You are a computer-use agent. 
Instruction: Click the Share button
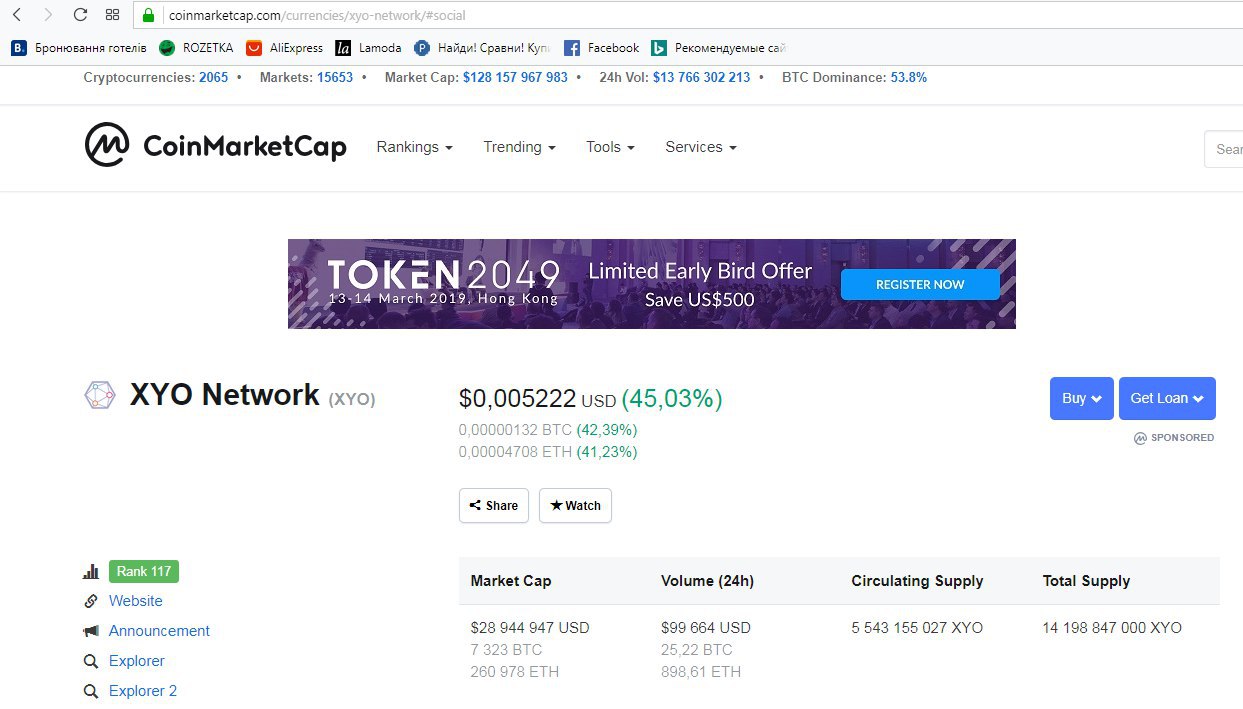pos(494,505)
